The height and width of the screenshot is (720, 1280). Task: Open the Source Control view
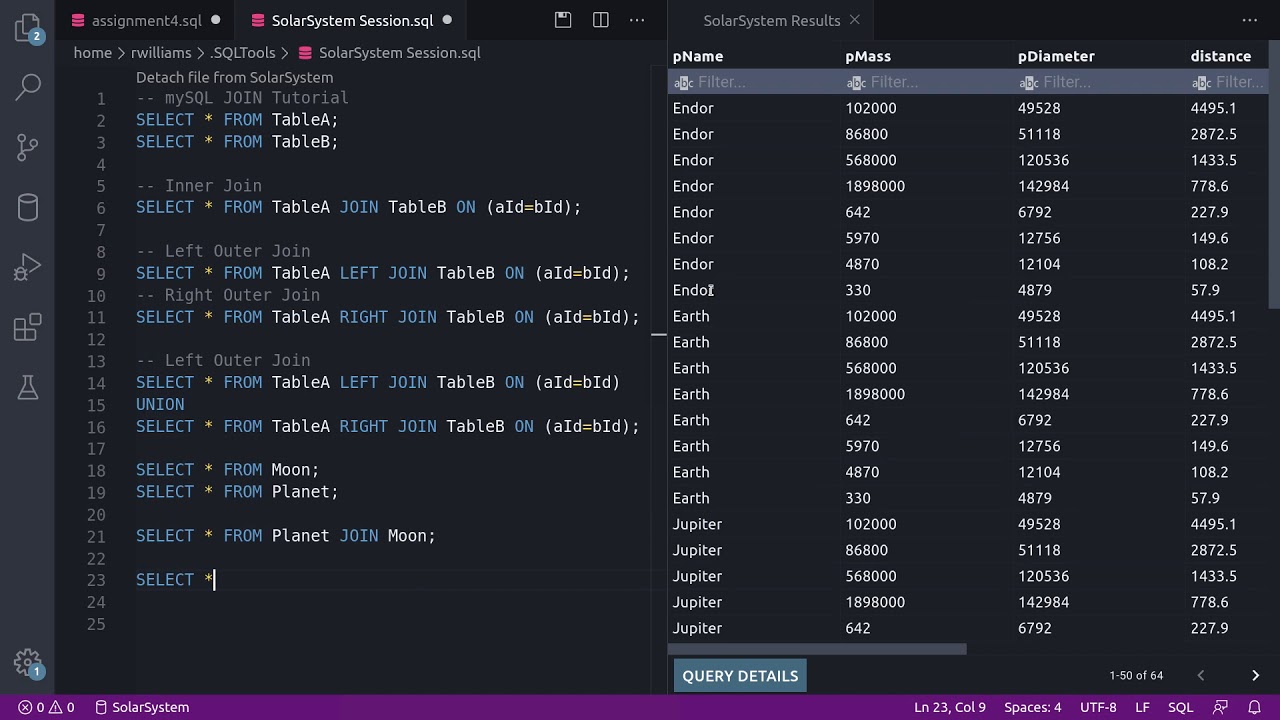pyautogui.click(x=28, y=148)
